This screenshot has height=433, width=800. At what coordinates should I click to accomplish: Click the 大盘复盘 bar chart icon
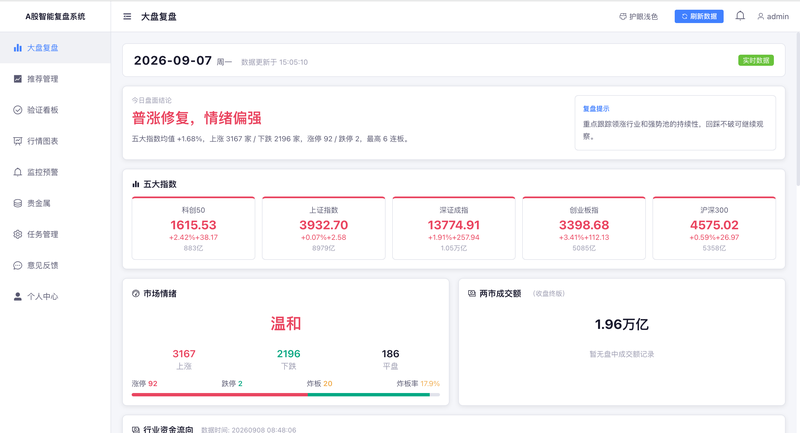18,48
